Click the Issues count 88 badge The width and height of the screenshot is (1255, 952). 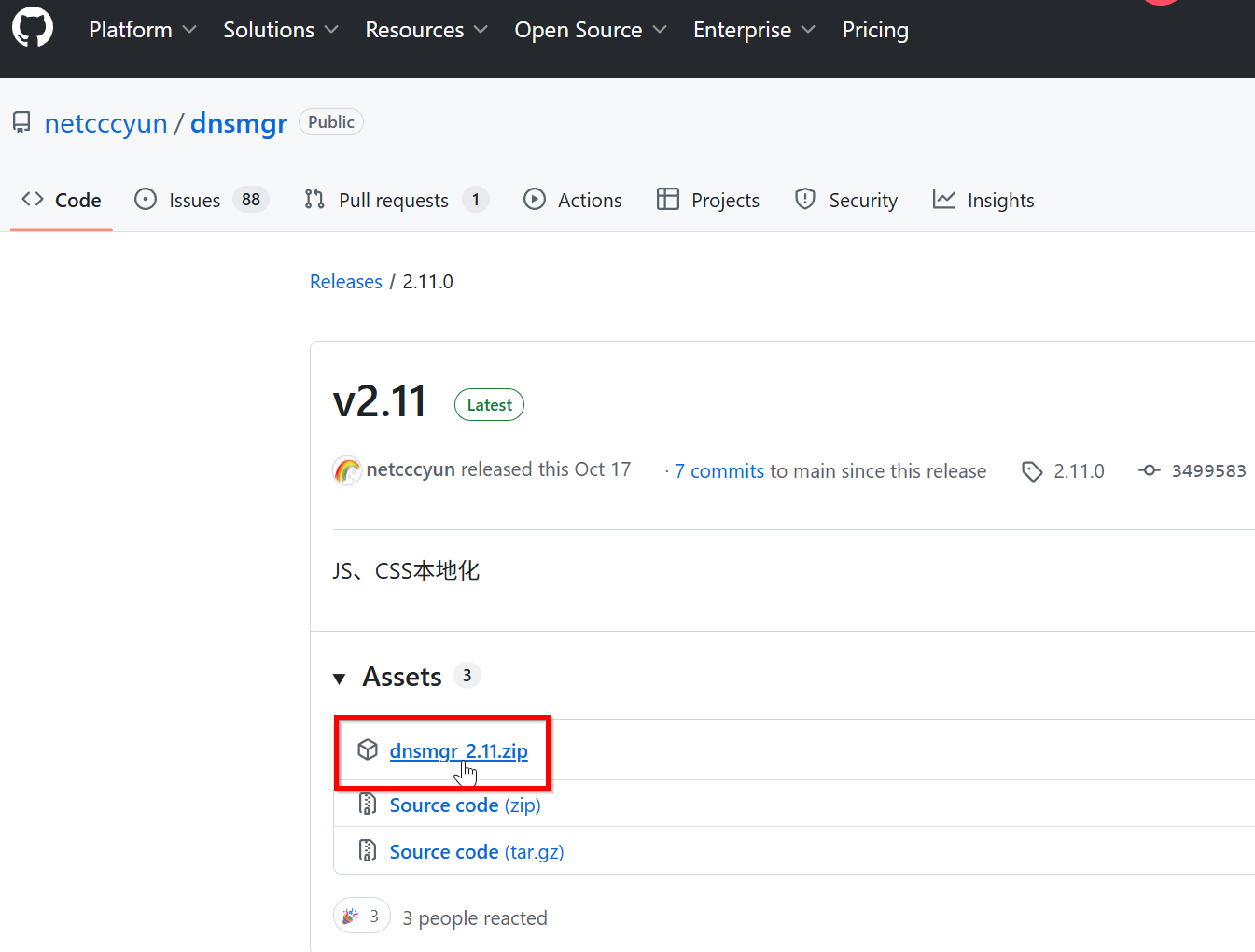click(251, 200)
